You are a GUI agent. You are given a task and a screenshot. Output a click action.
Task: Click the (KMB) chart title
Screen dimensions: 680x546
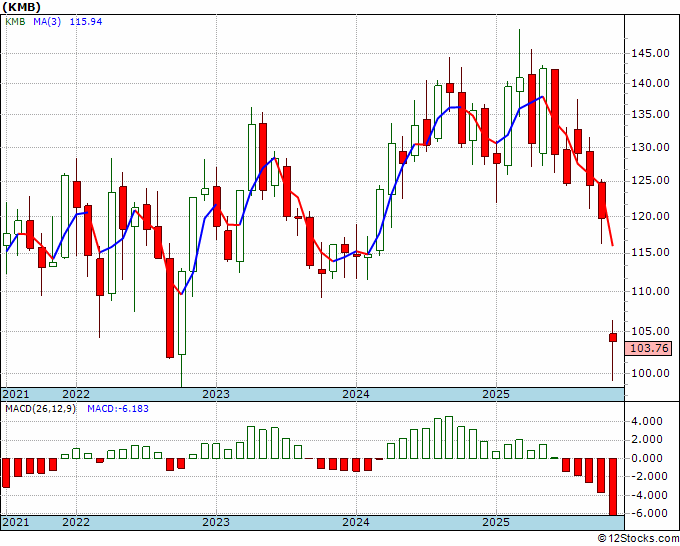tap(21, 7)
